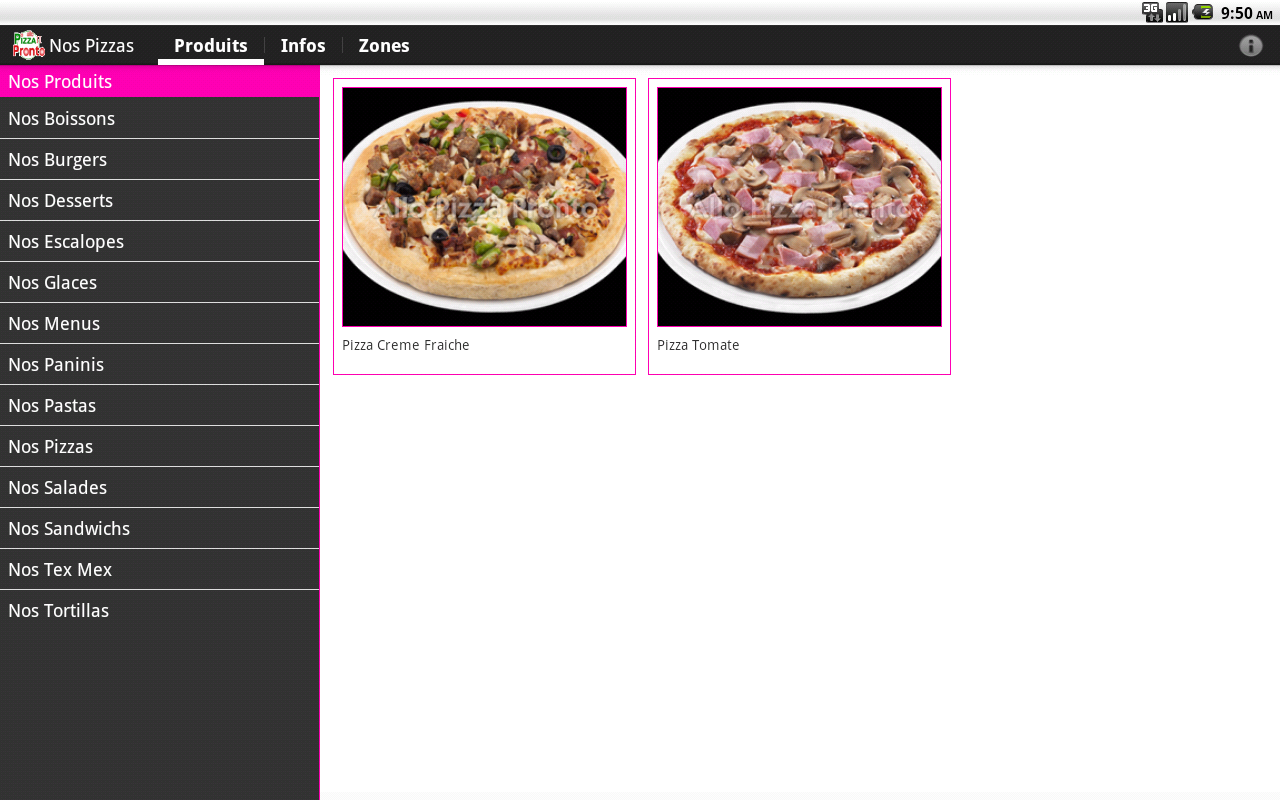The image size is (1280, 800).
Task: Open the Nos Boissons category
Action: coord(160,119)
